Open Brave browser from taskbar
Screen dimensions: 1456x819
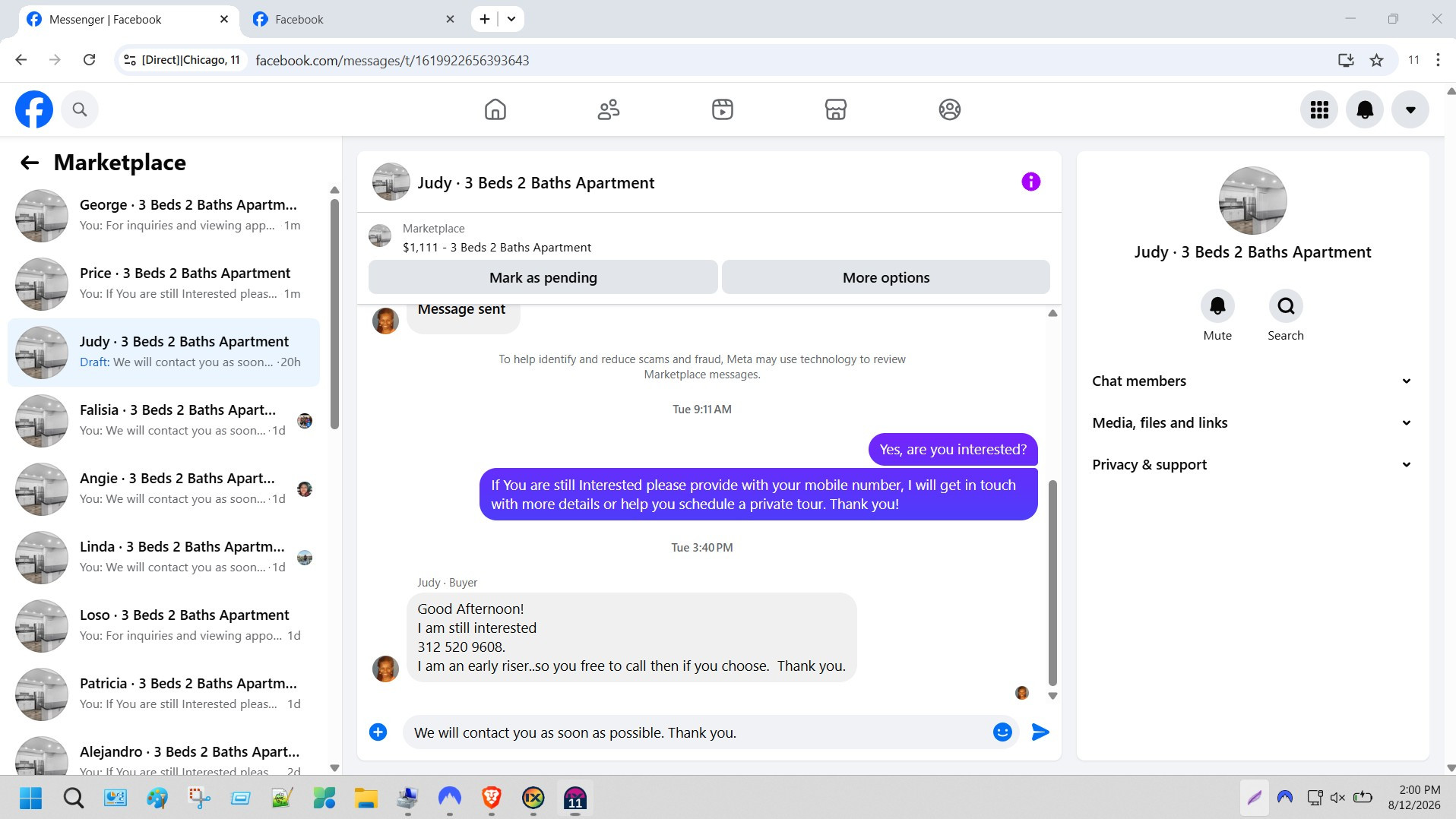[x=492, y=798]
